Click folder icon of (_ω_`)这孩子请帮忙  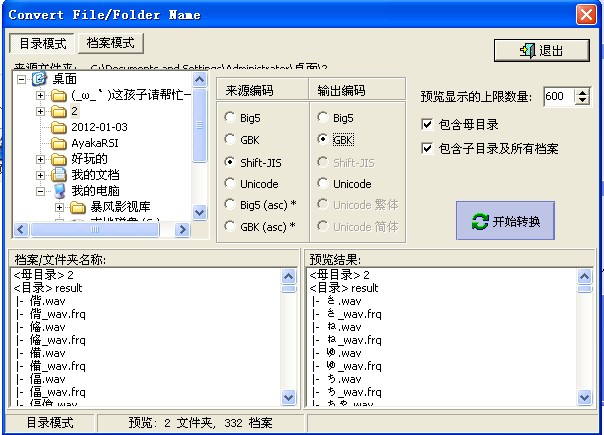pos(59,95)
